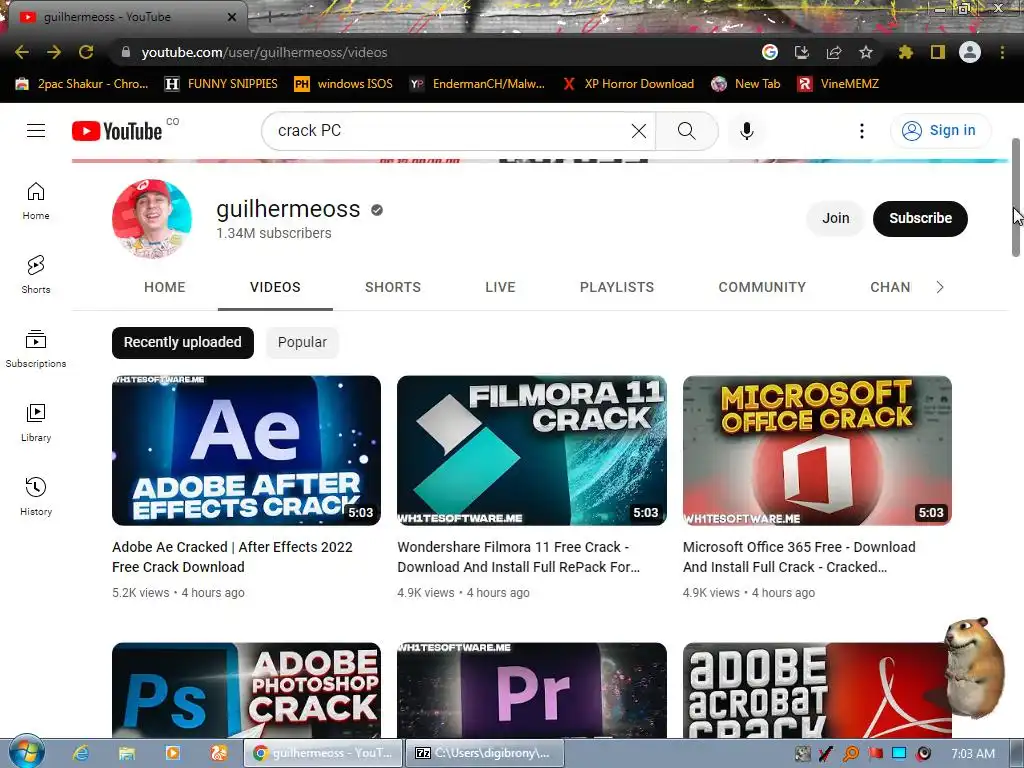Open the Microsoft Office Crack thumbnail

[x=817, y=451]
